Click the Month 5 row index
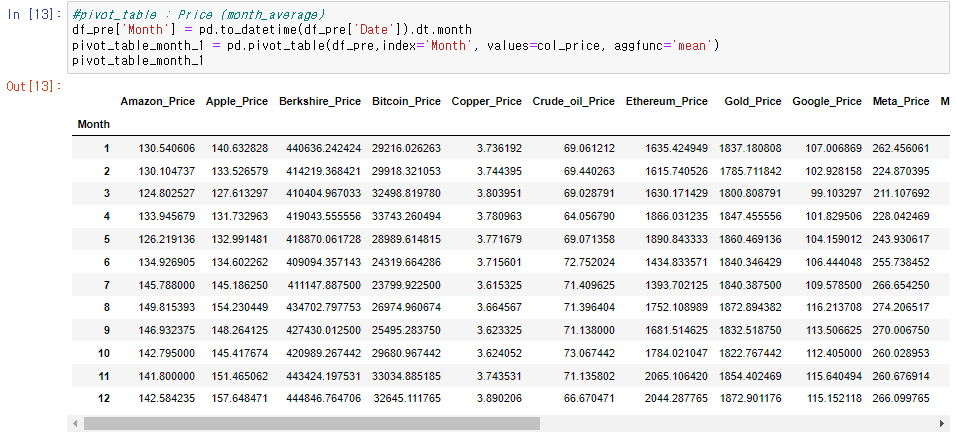This screenshot has height=432, width=956. pos(107,239)
